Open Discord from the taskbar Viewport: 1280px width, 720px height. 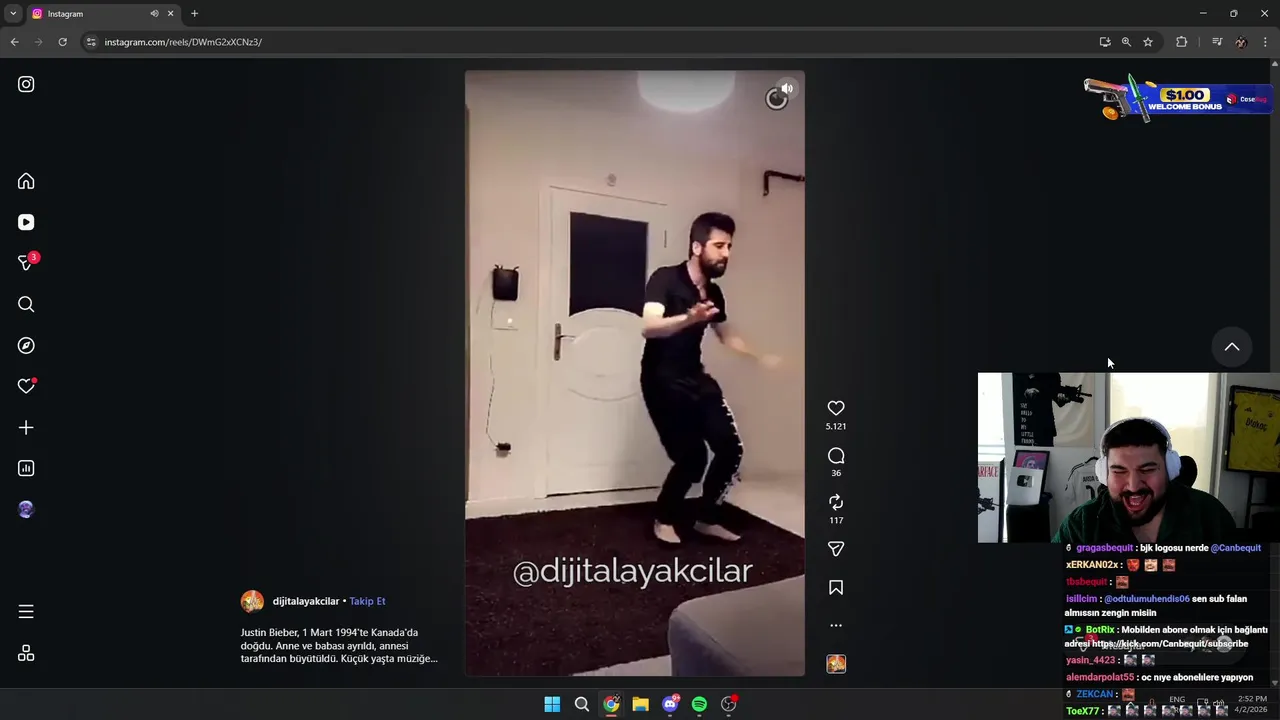tap(670, 704)
